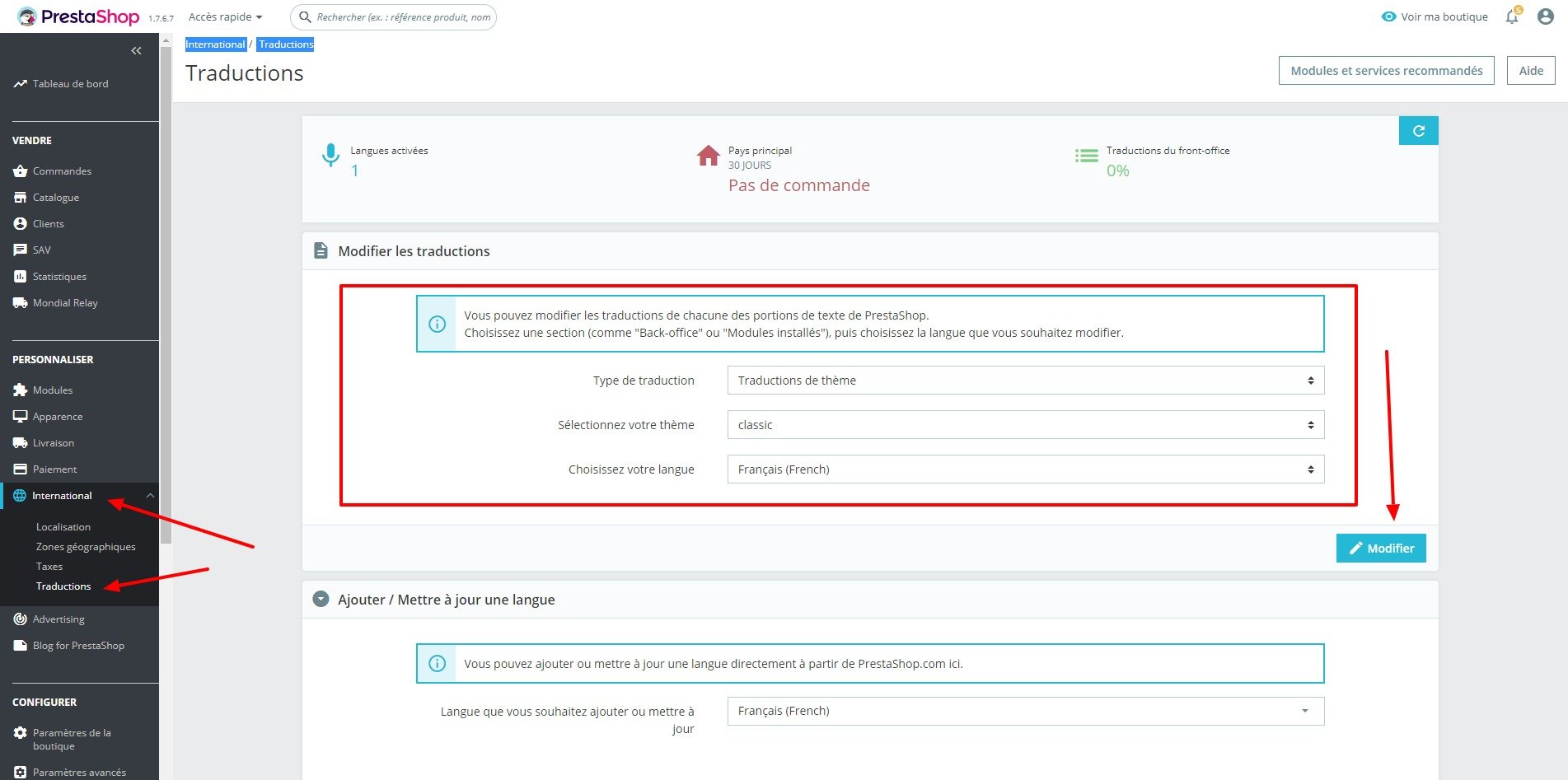
Task: Click the 0% front-office translations value
Action: coord(1118,170)
